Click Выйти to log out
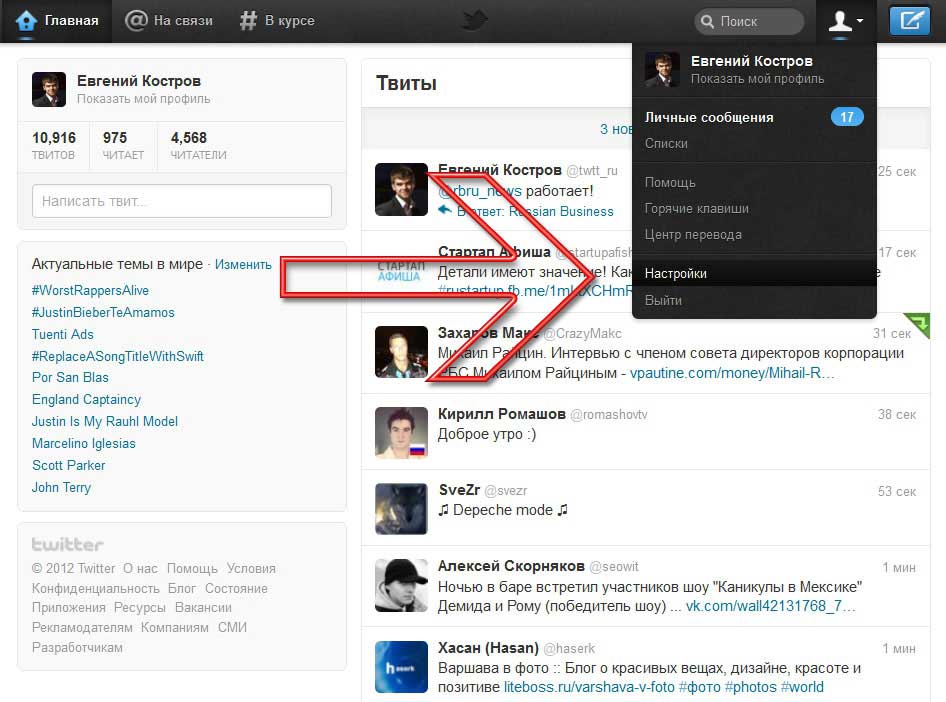Image resolution: width=946 pixels, height=702 pixels. click(x=663, y=300)
